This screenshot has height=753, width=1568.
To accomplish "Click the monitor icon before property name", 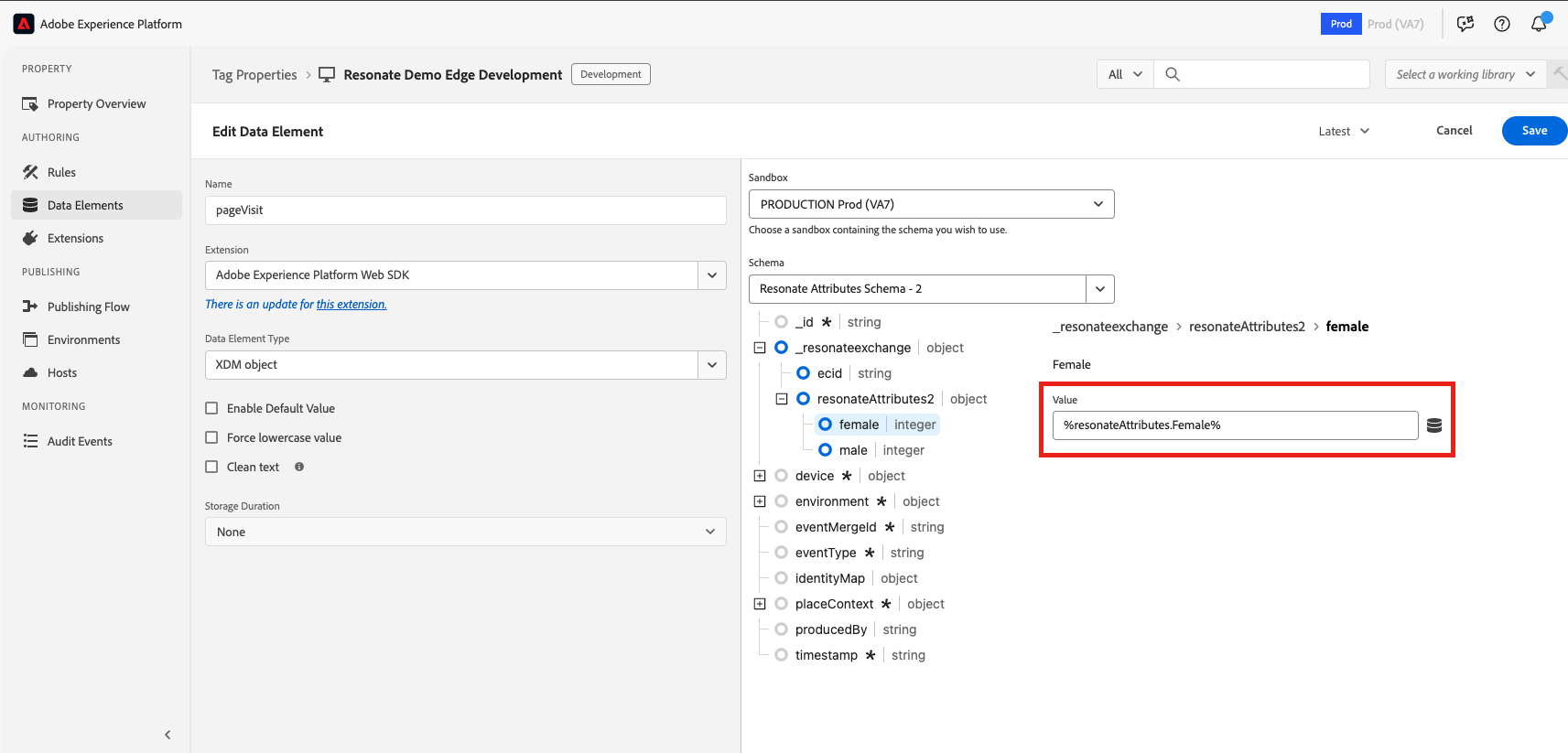I will tap(327, 74).
